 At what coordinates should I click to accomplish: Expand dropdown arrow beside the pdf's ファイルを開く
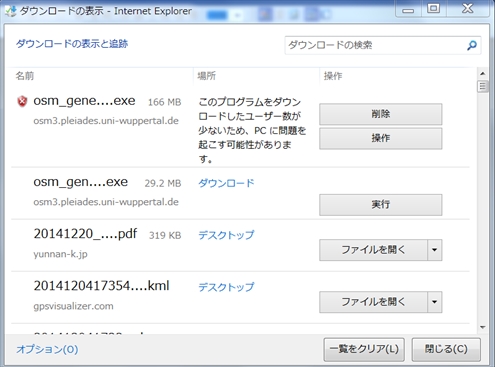(435, 250)
